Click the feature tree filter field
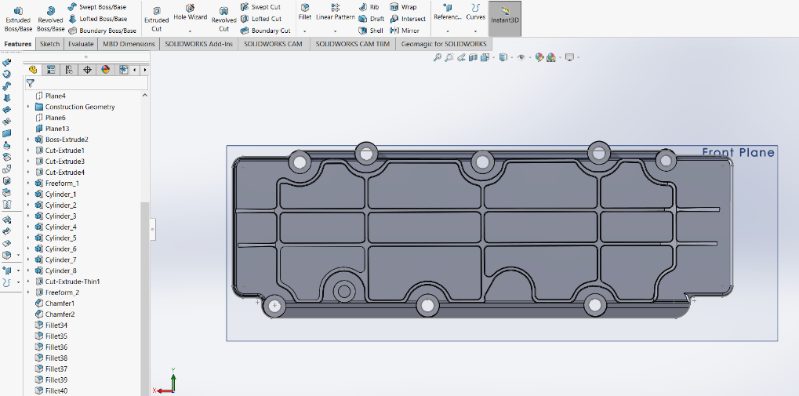Image resolution: width=799 pixels, height=396 pixels. (87, 83)
